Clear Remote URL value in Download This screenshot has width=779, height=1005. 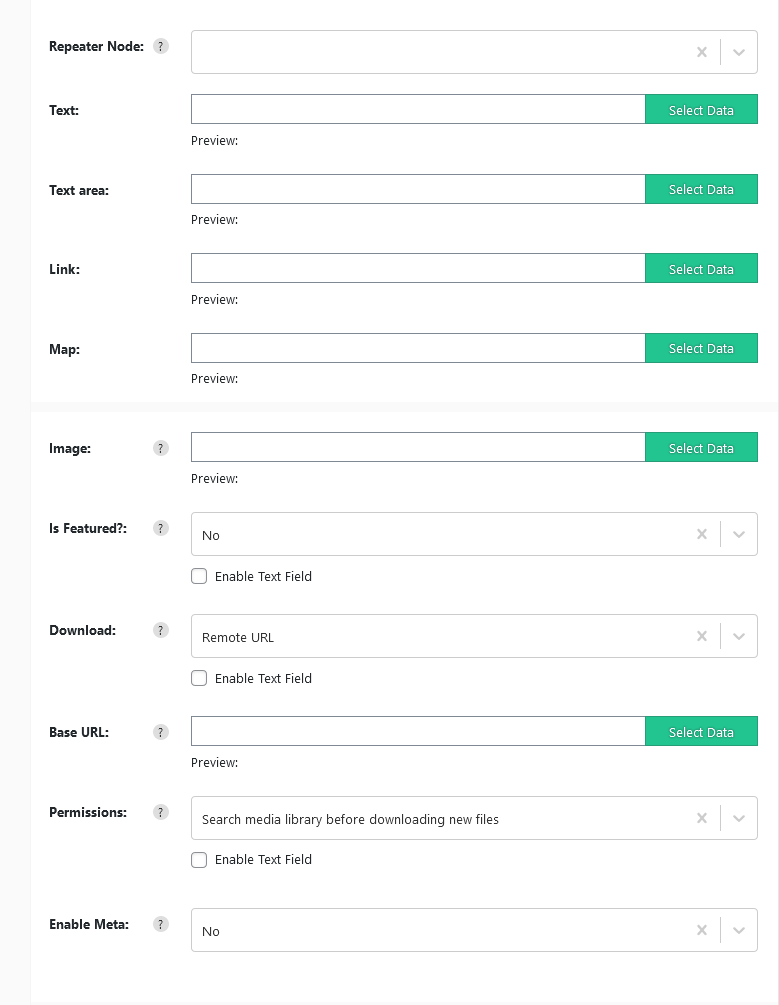[702, 636]
